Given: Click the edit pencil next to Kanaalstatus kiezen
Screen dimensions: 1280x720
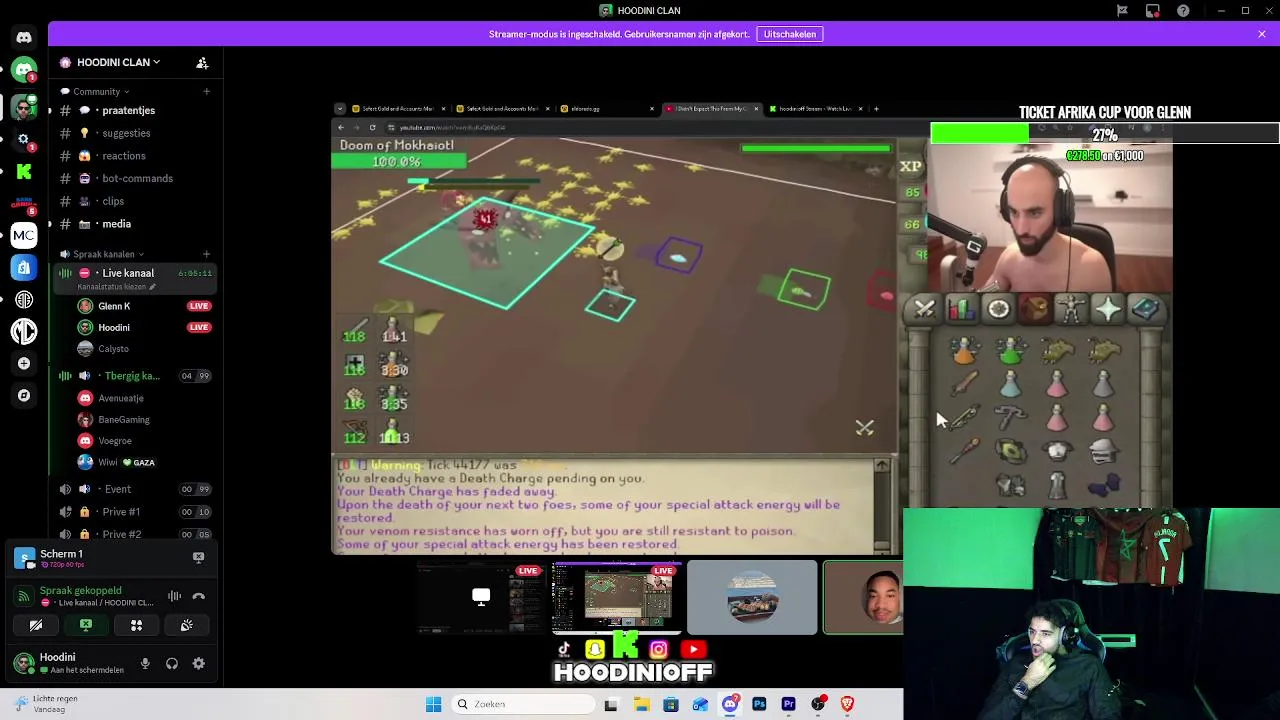Looking at the screenshot, I should [153, 287].
